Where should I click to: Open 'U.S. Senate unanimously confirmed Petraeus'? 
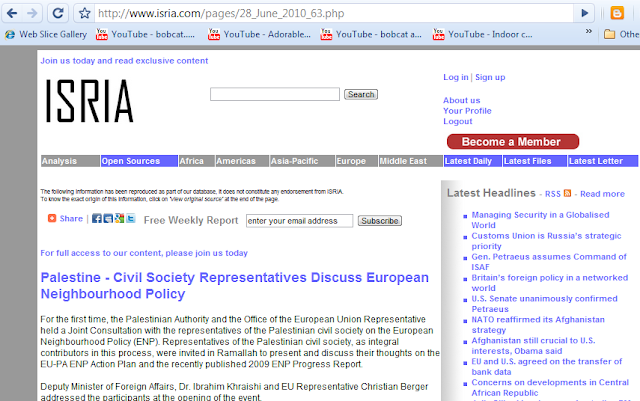point(544,304)
